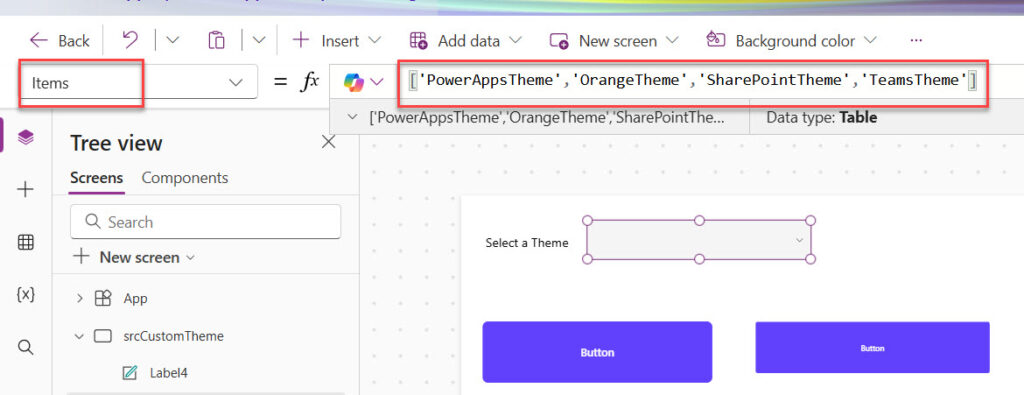
Task: Close the Tree view panel
Action: [328, 142]
